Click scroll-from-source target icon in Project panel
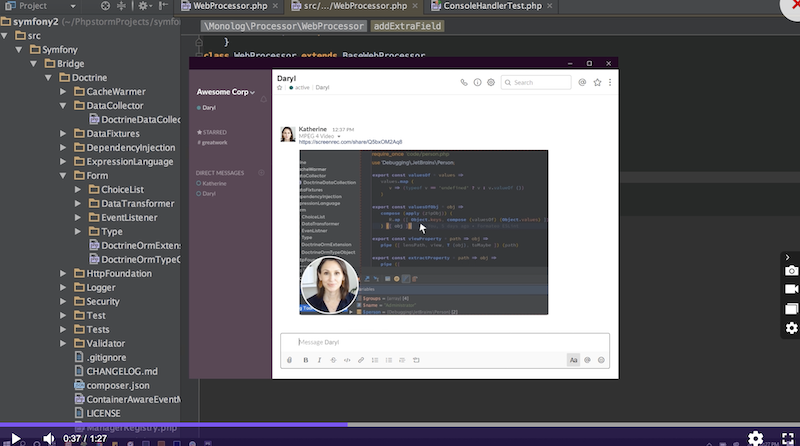 pyautogui.click(x=105, y=6)
